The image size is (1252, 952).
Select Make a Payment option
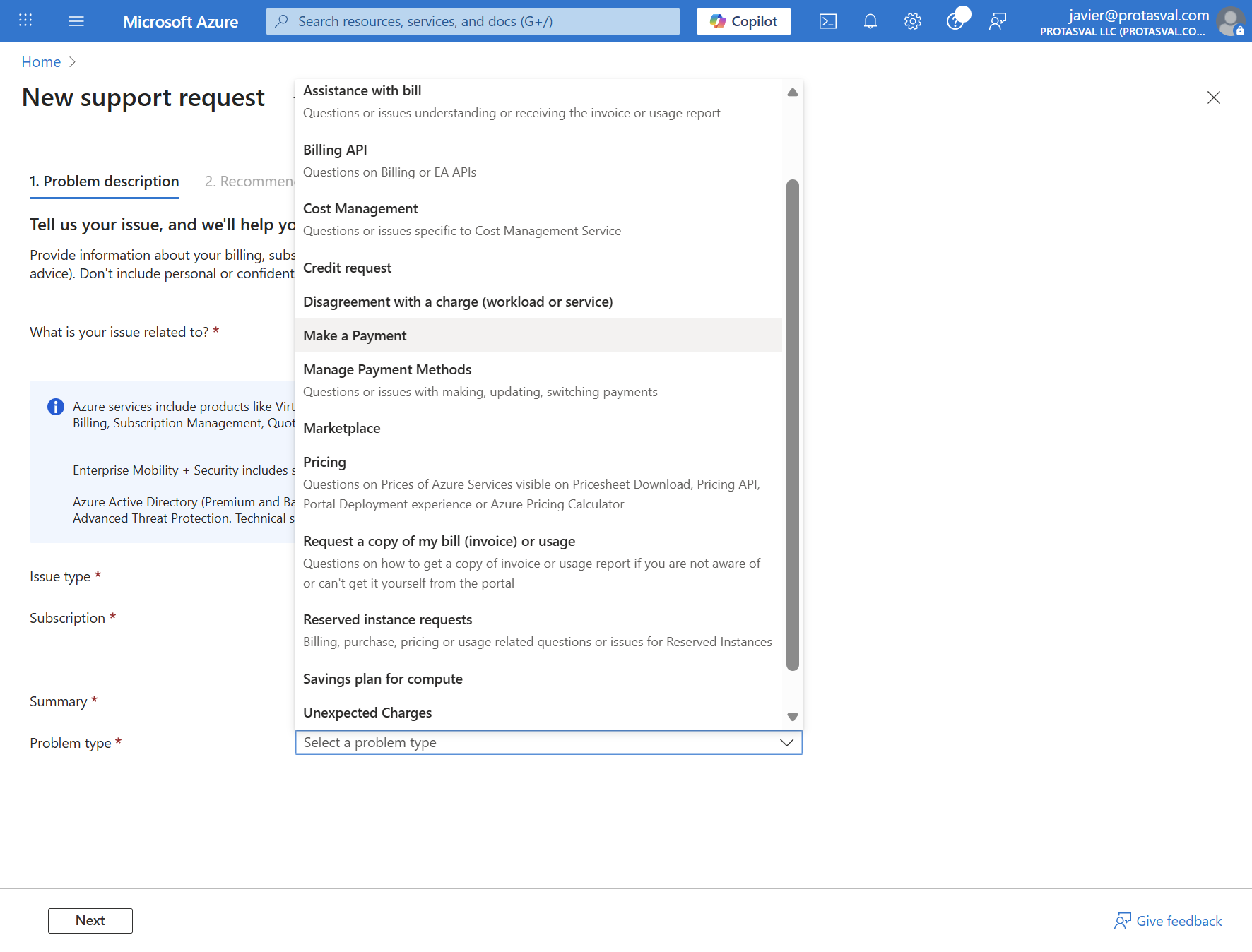538,335
